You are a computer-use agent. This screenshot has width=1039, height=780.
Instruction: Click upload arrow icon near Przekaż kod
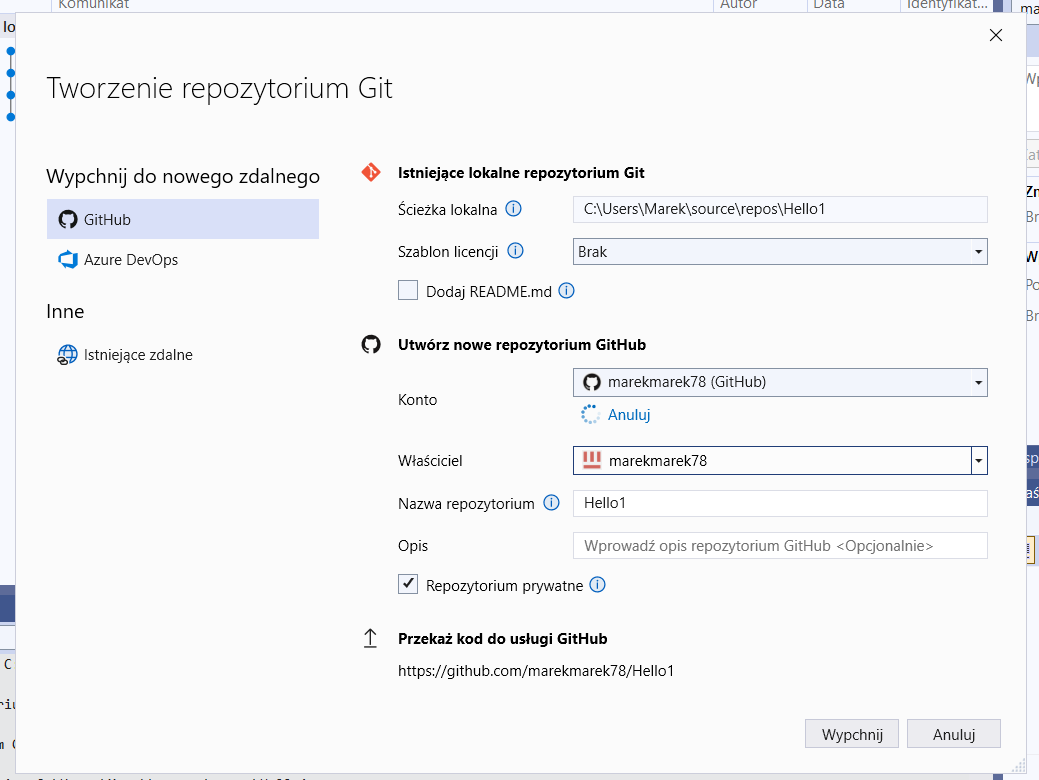(371, 638)
